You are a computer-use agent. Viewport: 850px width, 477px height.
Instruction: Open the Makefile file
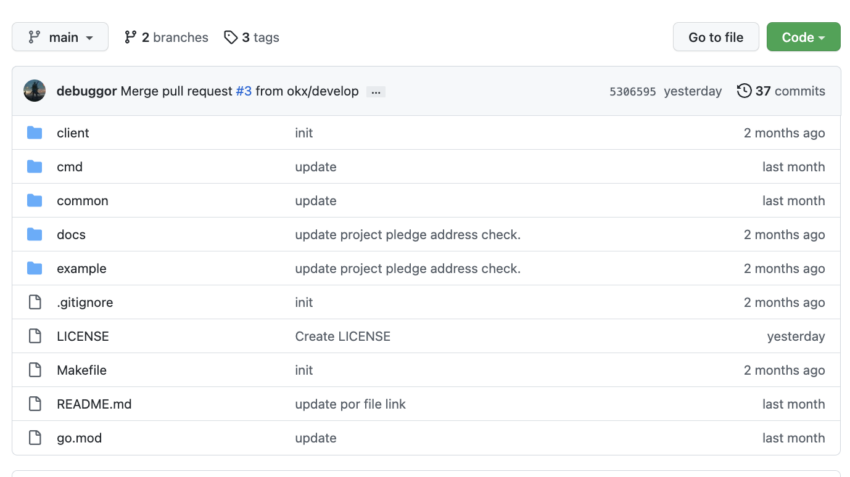[x=82, y=370]
